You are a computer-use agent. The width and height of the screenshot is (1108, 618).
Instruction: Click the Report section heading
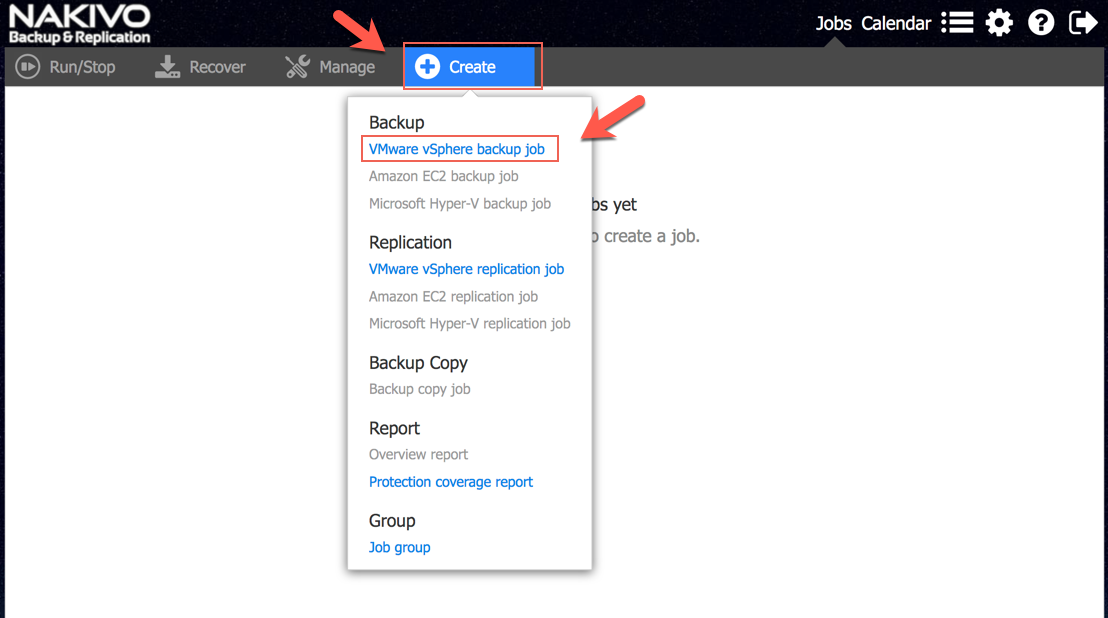(394, 428)
